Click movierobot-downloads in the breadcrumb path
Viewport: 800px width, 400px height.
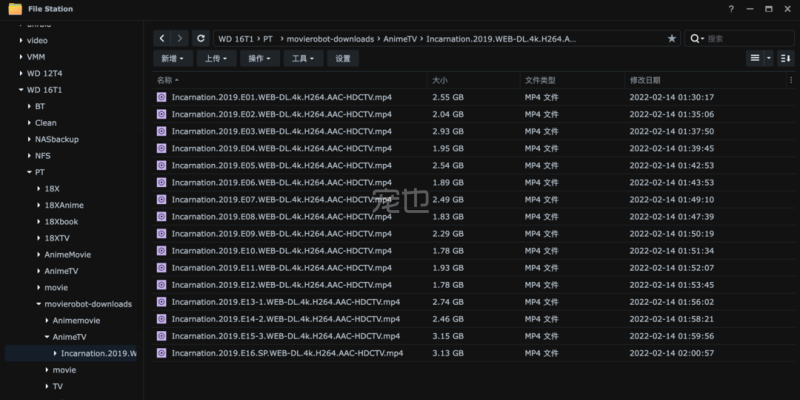point(331,38)
